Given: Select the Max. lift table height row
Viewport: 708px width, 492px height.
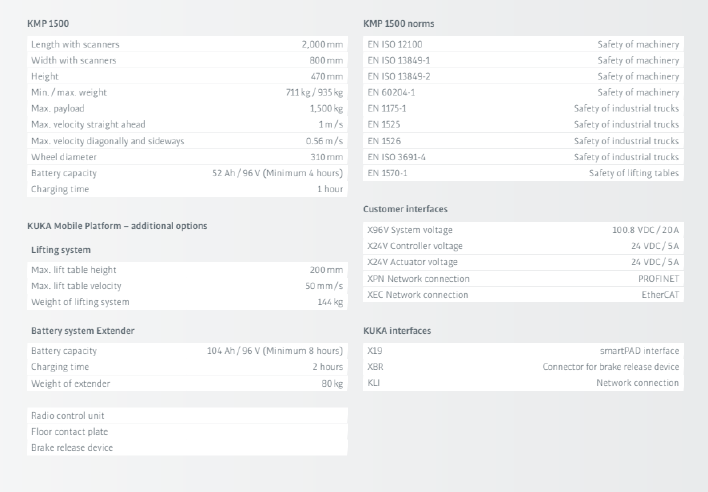Looking at the screenshot, I should [x=186, y=270].
